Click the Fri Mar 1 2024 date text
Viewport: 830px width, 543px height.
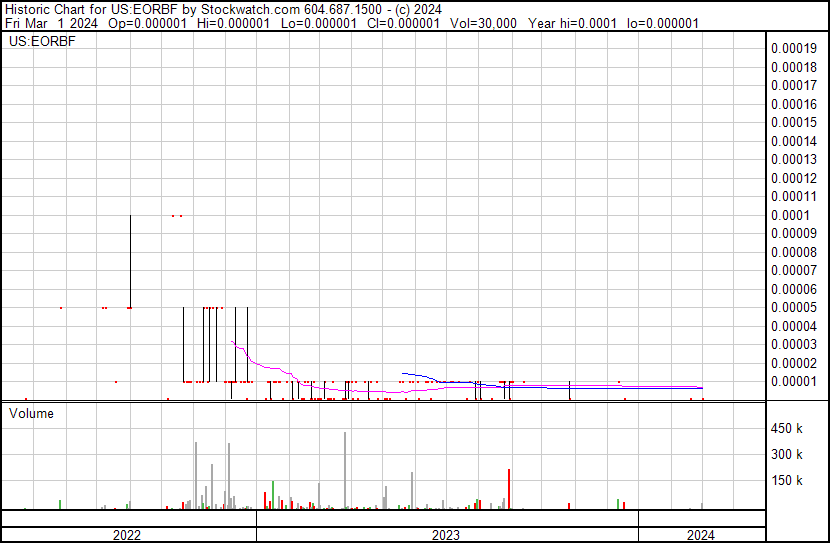pos(51,23)
